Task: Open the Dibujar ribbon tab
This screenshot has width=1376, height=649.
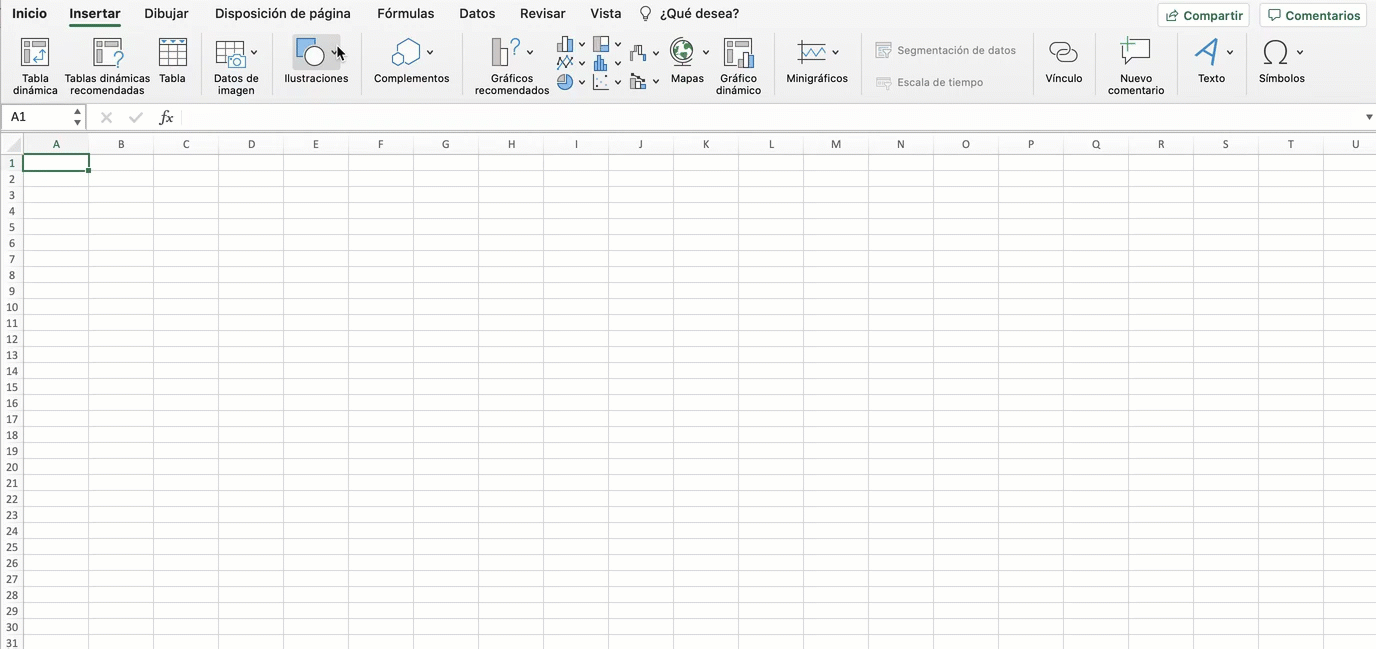Action: coord(166,13)
